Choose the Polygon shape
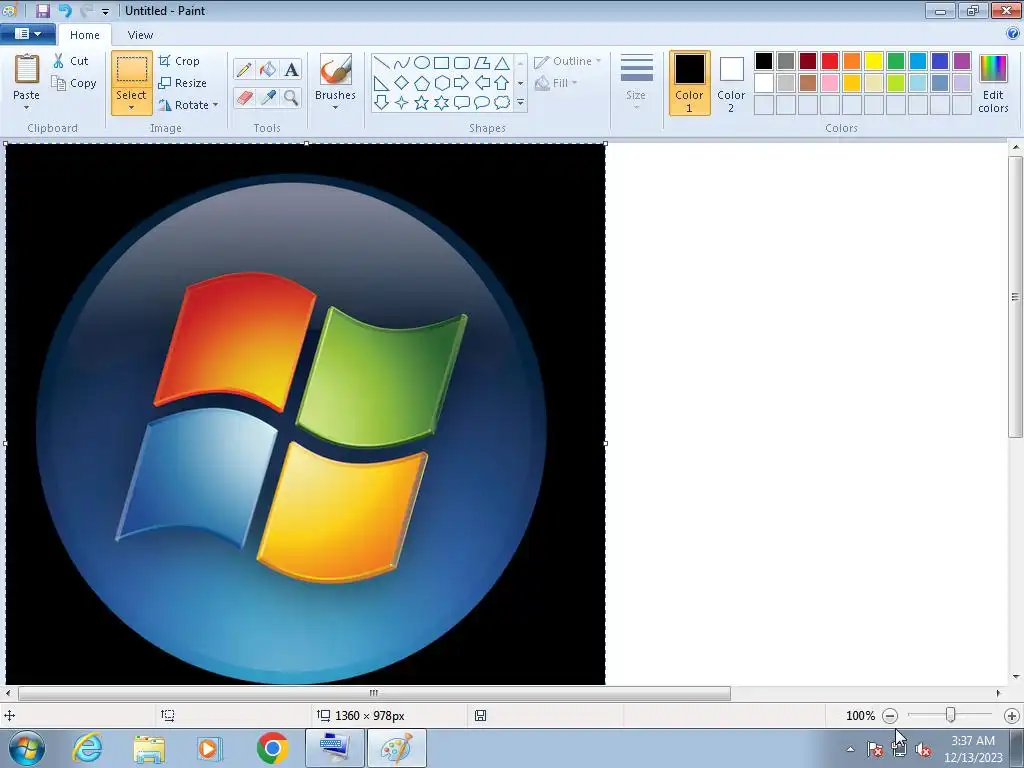The image size is (1024, 768). (x=482, y=63)
